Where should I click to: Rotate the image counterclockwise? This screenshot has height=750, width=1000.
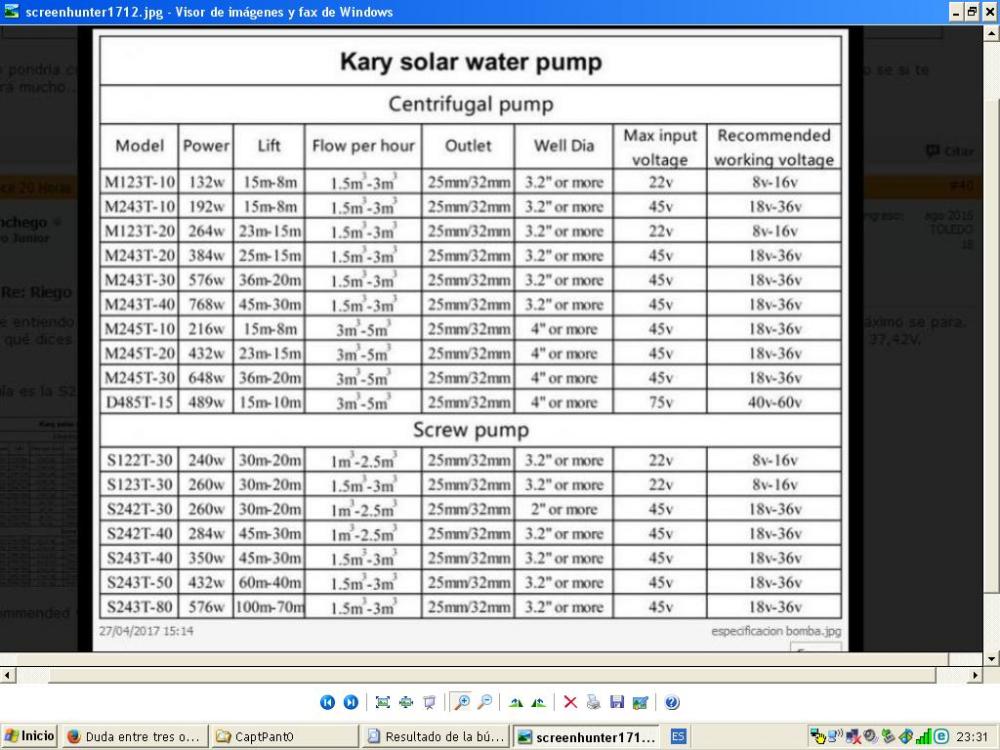[539, 702]
